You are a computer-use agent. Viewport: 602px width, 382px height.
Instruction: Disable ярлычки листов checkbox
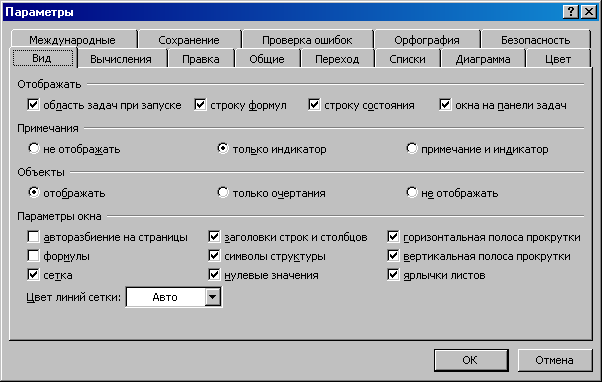(x=393, y=275)
